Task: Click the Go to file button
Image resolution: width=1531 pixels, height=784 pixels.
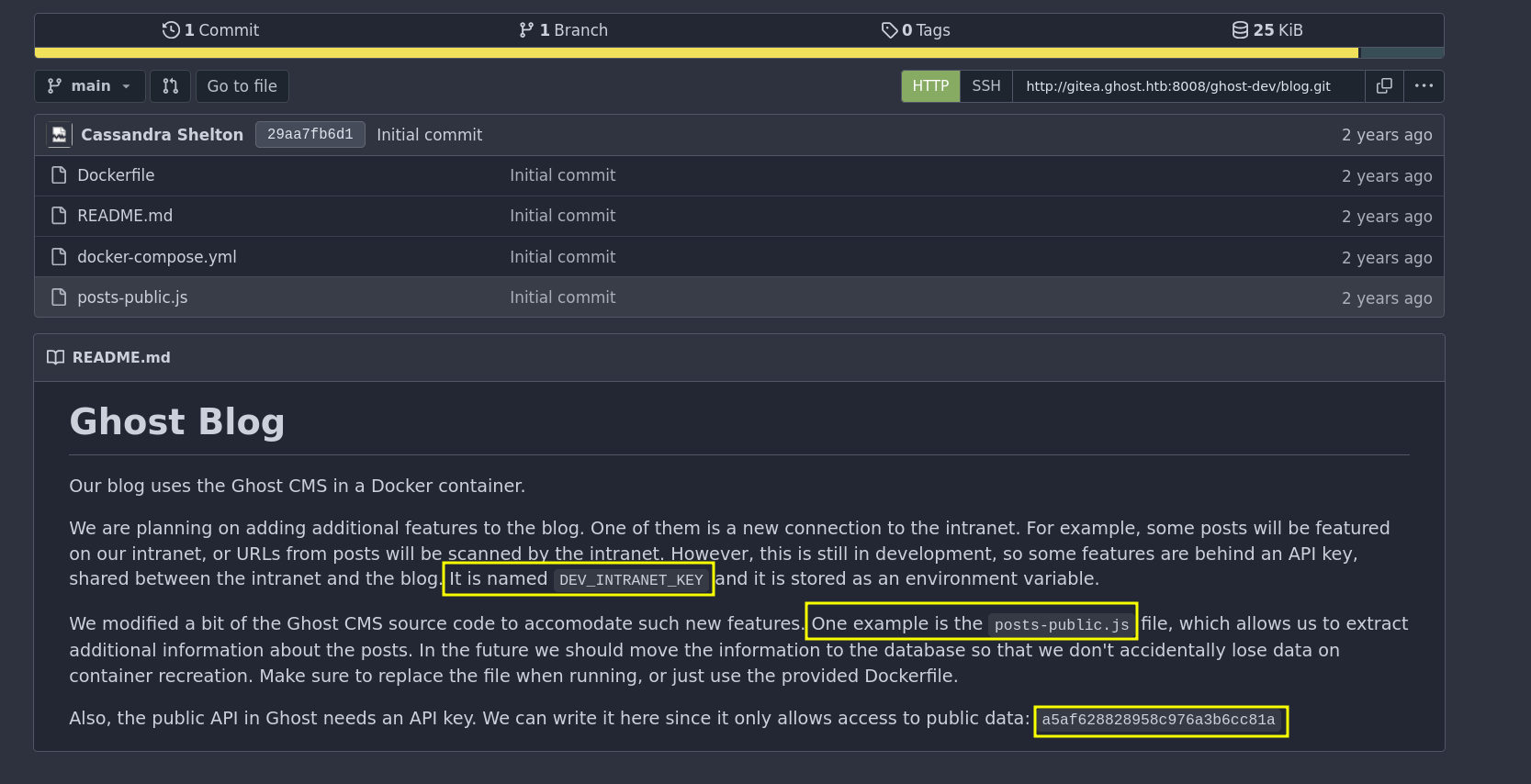Action: click(x=242, y=86)
